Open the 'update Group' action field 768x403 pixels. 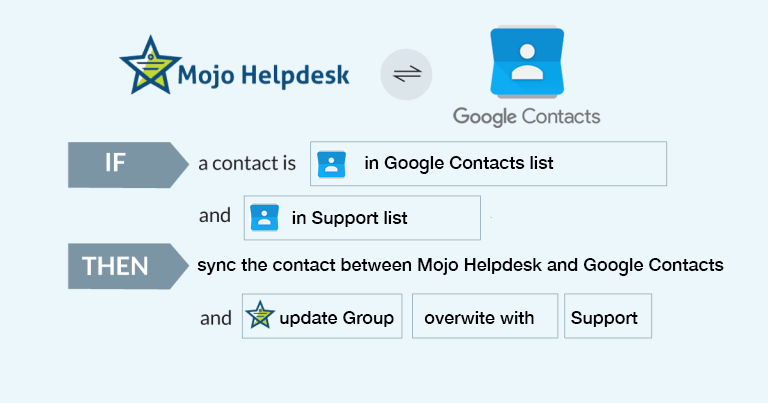tap(322, 317)
